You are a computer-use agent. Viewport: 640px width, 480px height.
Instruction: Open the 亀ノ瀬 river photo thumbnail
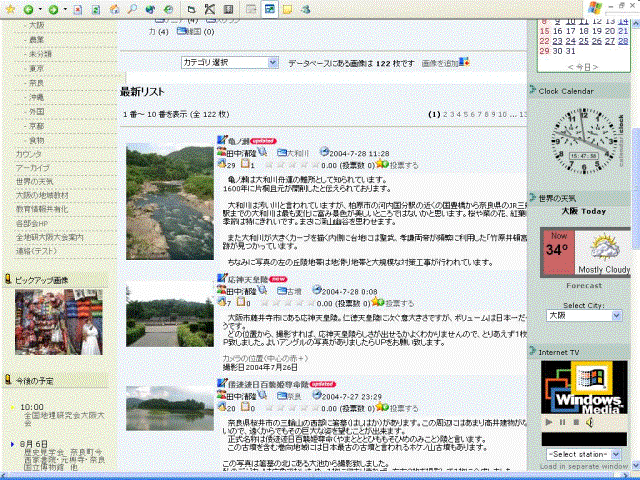170,201
